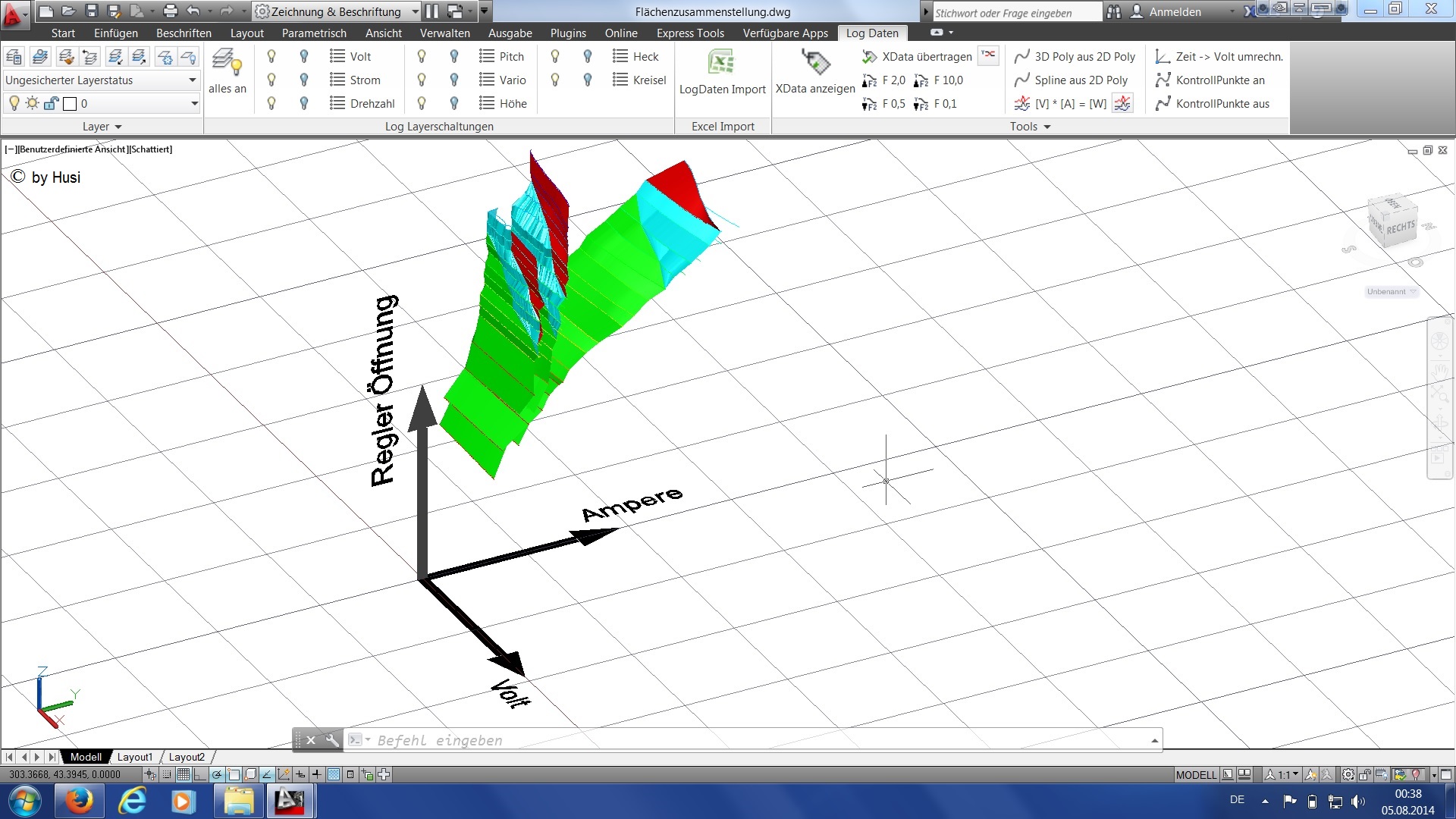Turn off Vario layer blue bulb

(x=454, y=80)
